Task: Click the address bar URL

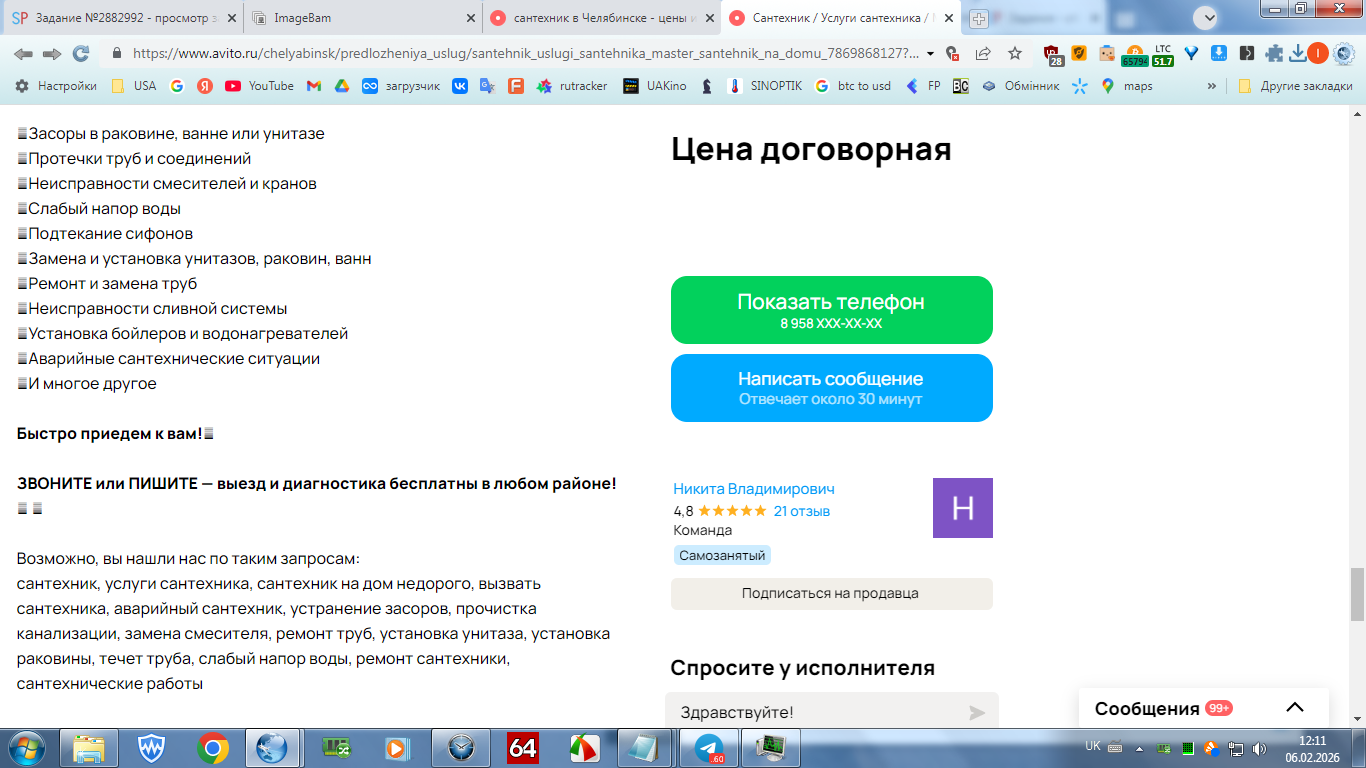Action: pyautogui.click(x=525, y=54)
